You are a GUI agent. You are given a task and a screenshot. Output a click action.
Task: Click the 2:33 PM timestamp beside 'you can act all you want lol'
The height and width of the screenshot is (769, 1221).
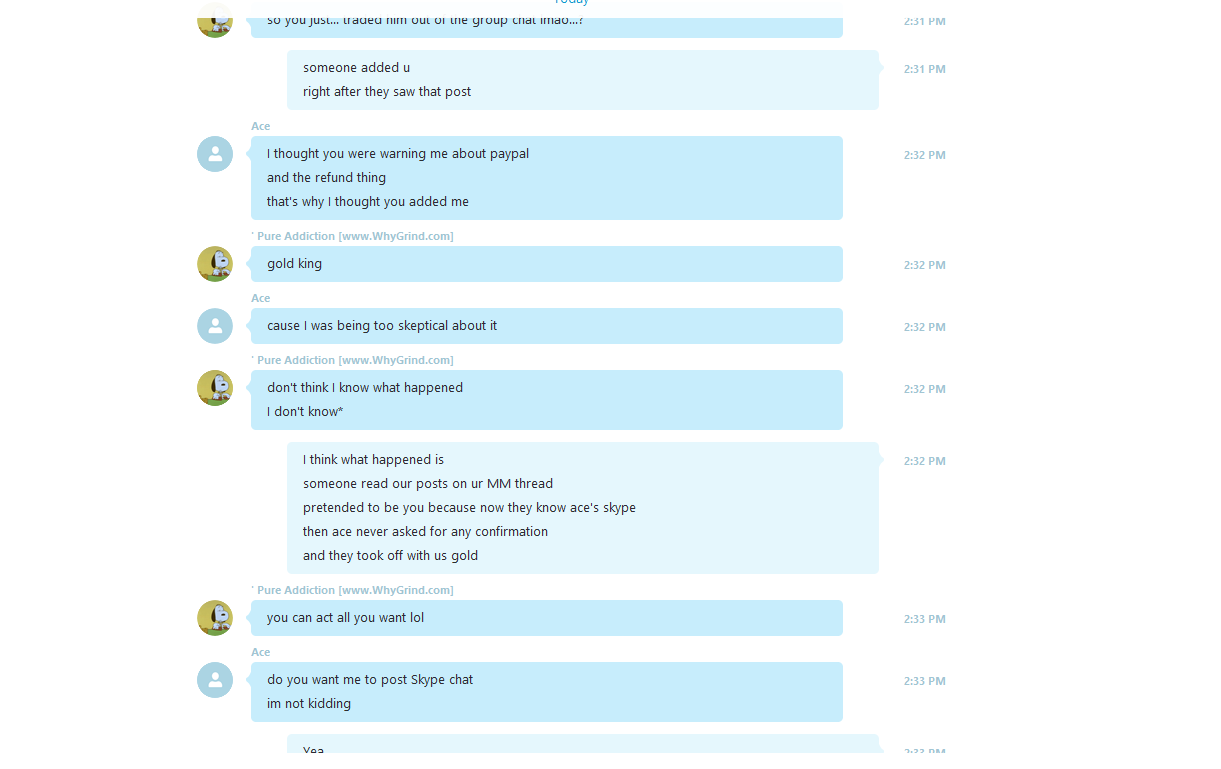(x=925, y=619)
